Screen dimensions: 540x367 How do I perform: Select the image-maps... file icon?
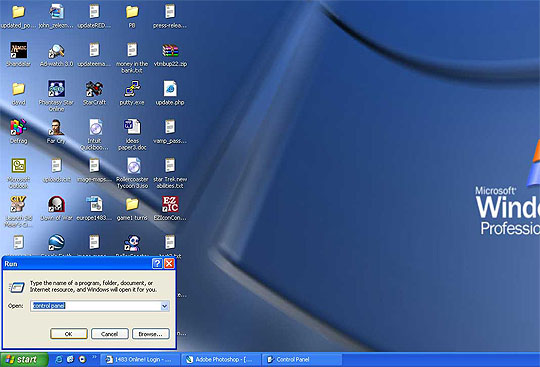(94, 166)
